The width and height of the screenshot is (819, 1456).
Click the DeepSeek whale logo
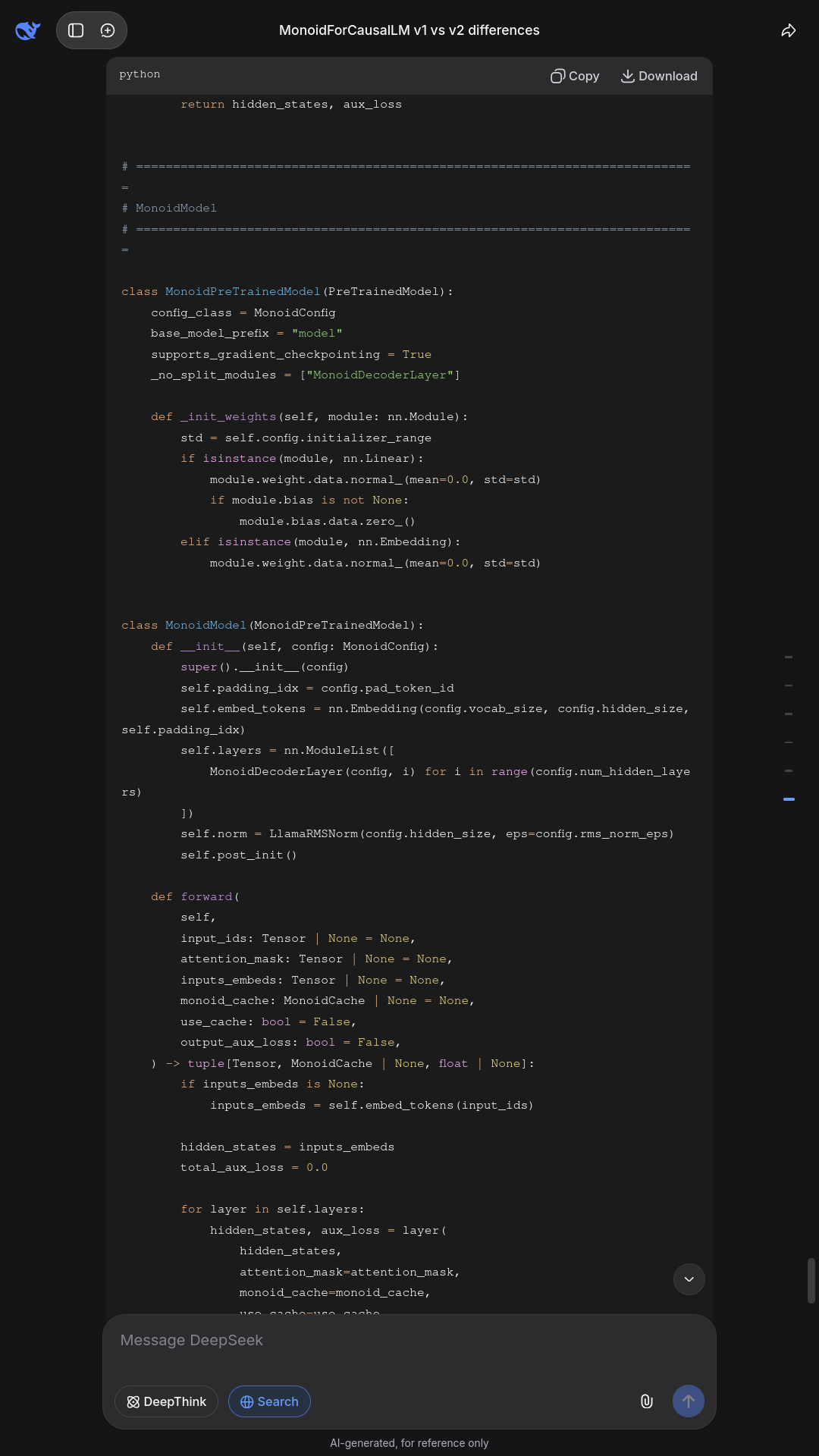point(28,30)
